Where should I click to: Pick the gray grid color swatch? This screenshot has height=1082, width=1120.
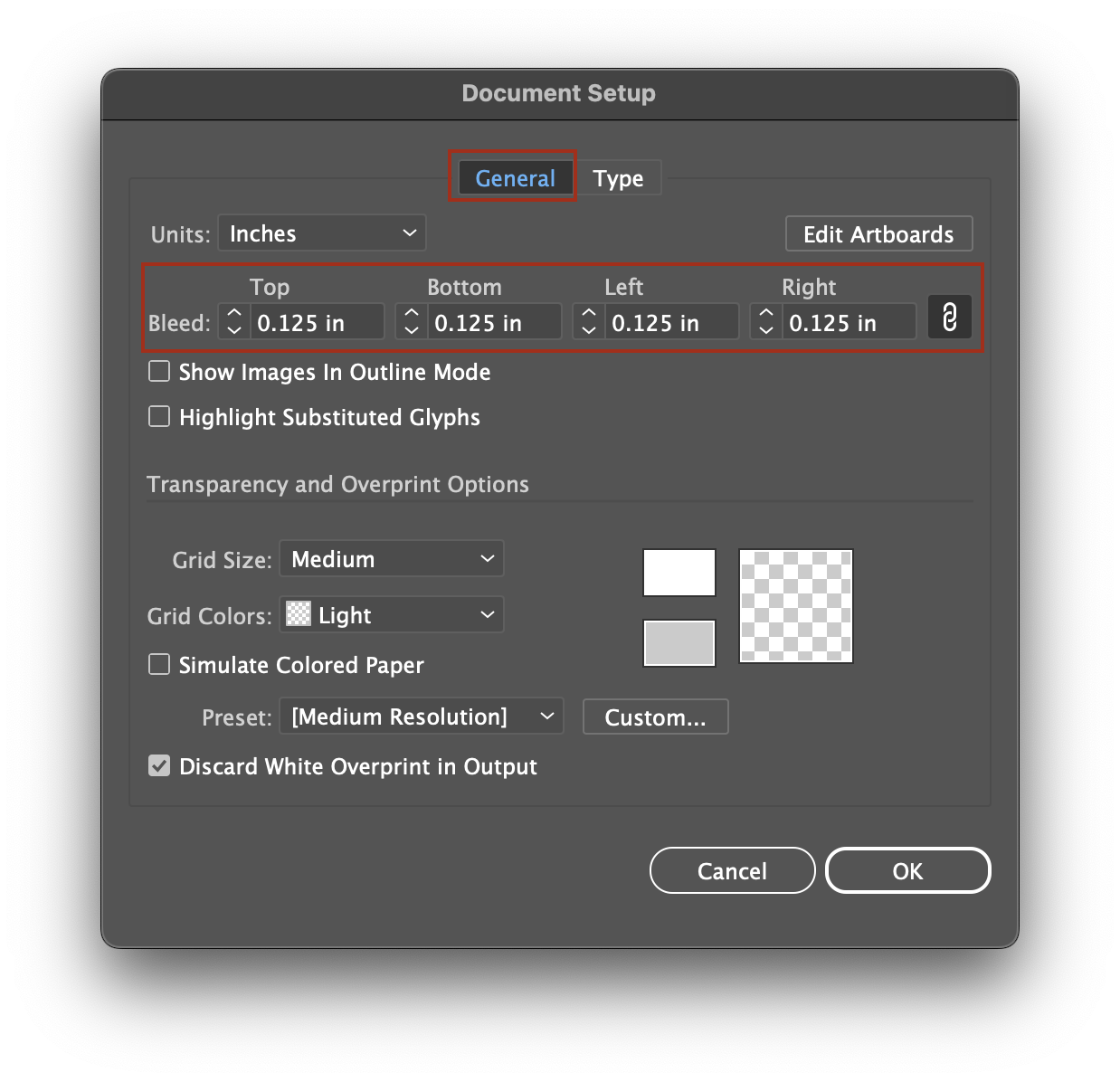679,643
